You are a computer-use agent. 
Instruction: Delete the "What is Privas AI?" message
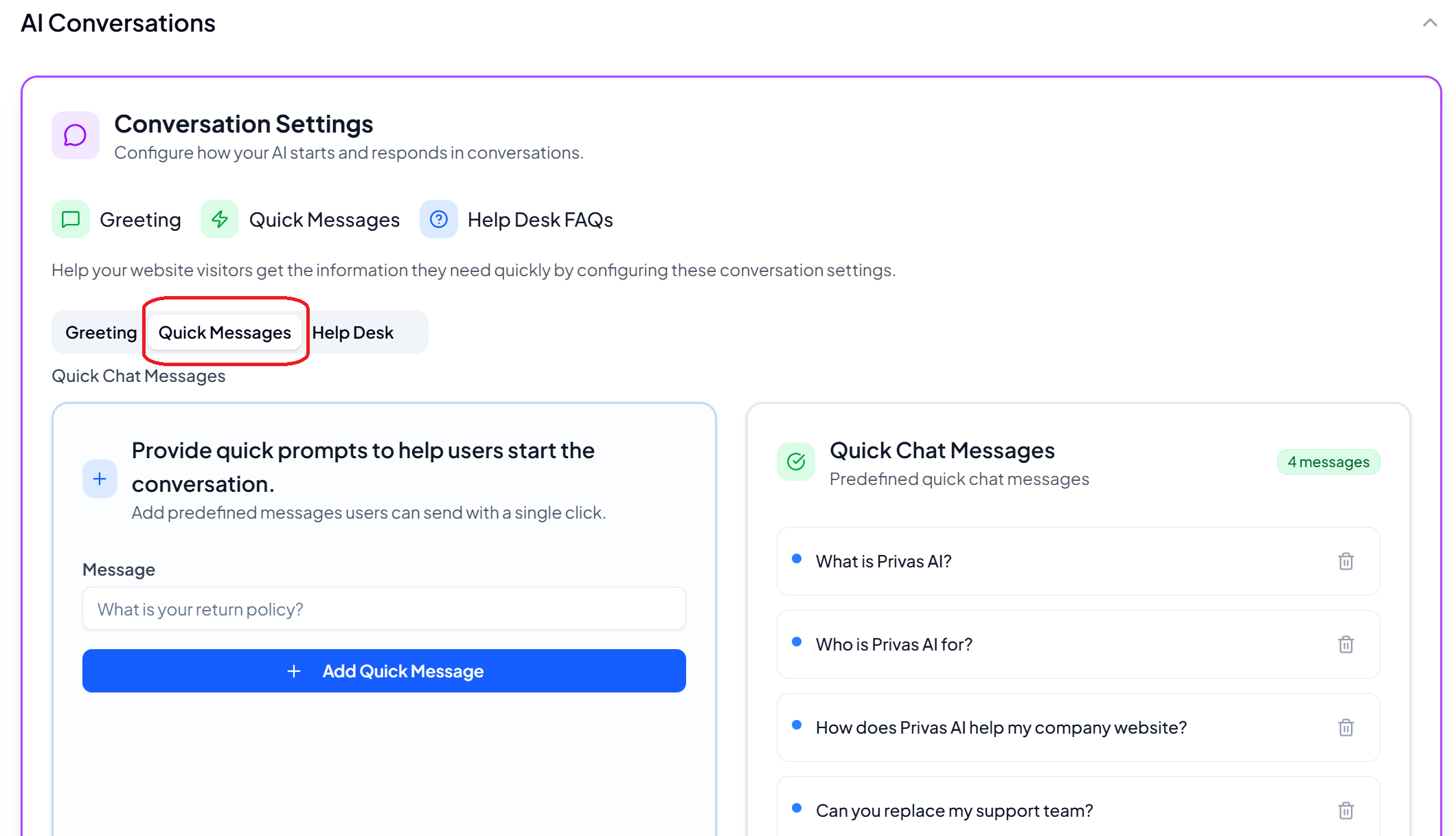coord(1345,561)
